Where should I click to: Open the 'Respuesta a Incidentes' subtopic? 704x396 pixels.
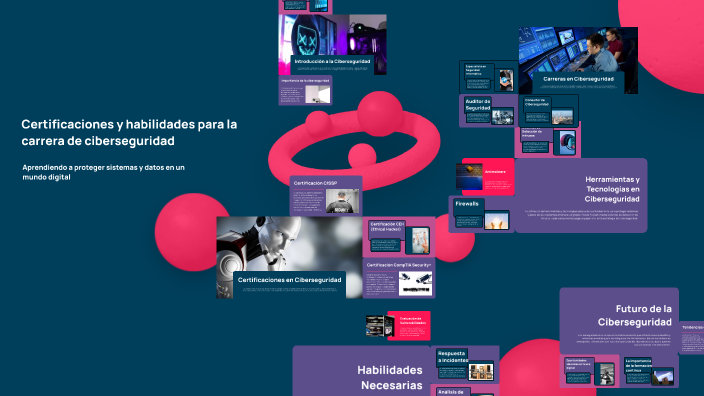point(465,364)
